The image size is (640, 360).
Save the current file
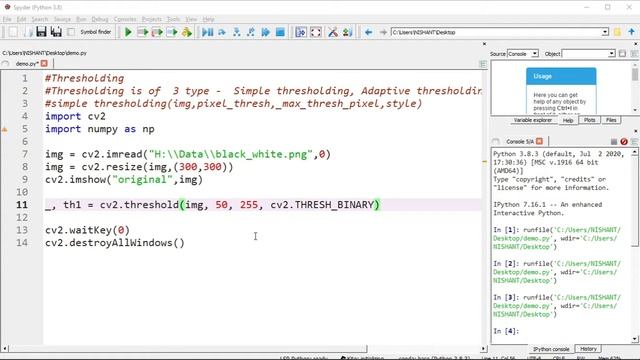41,32
